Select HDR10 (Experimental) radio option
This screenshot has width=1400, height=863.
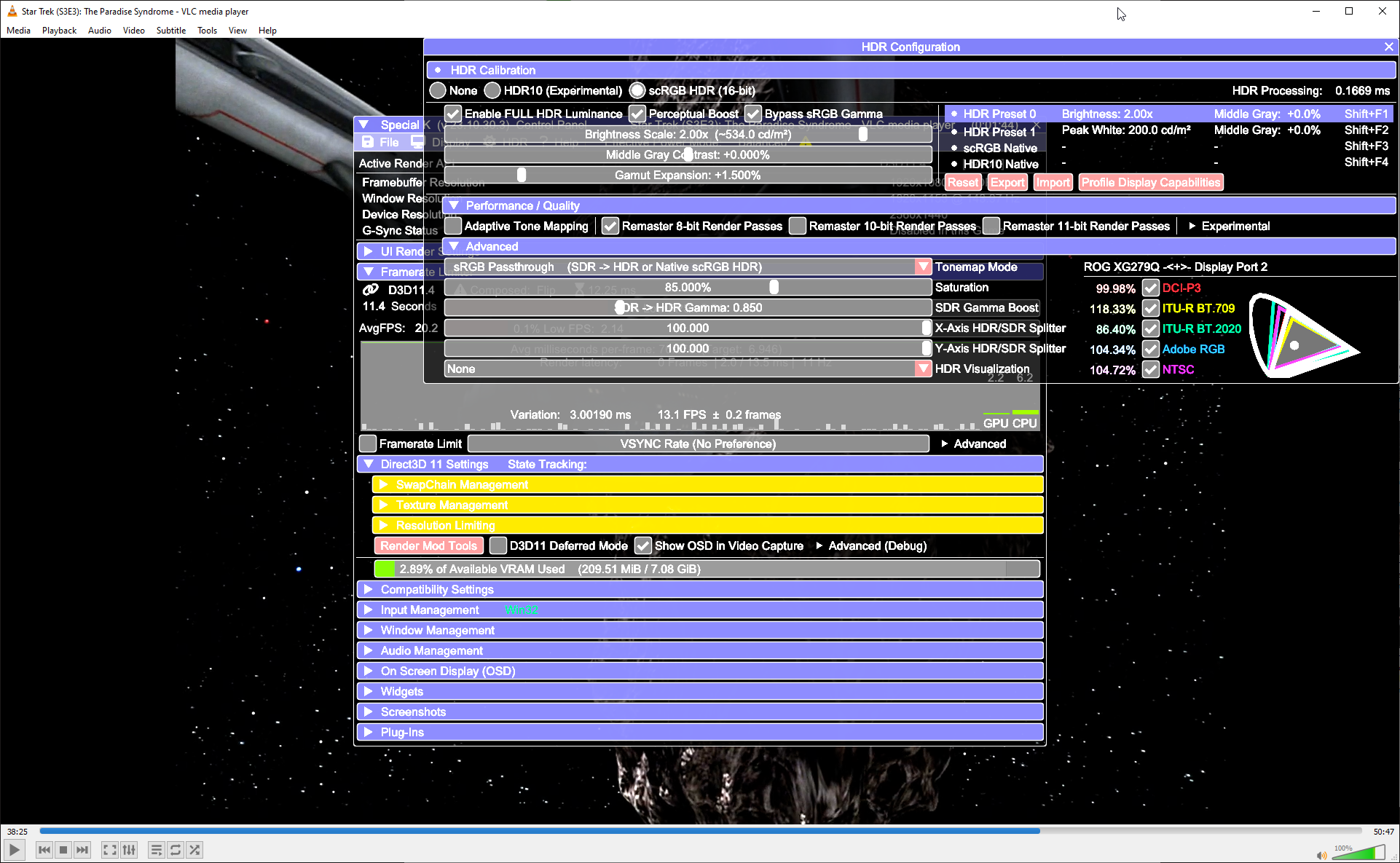pyautogui.click(x=492, y=91)
